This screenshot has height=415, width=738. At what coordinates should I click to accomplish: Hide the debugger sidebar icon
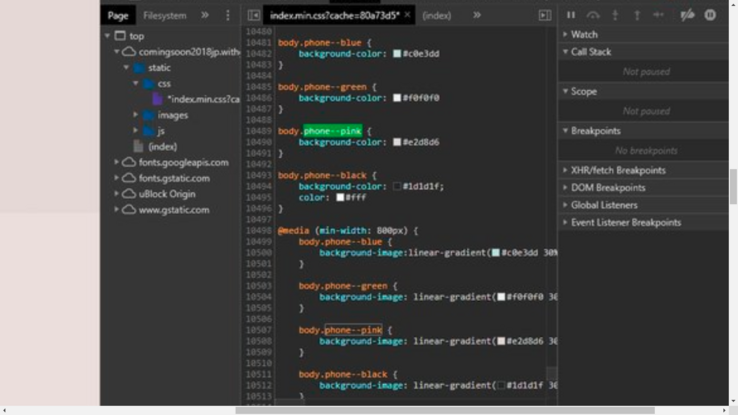pyautogui.click(x=545, y=15)
